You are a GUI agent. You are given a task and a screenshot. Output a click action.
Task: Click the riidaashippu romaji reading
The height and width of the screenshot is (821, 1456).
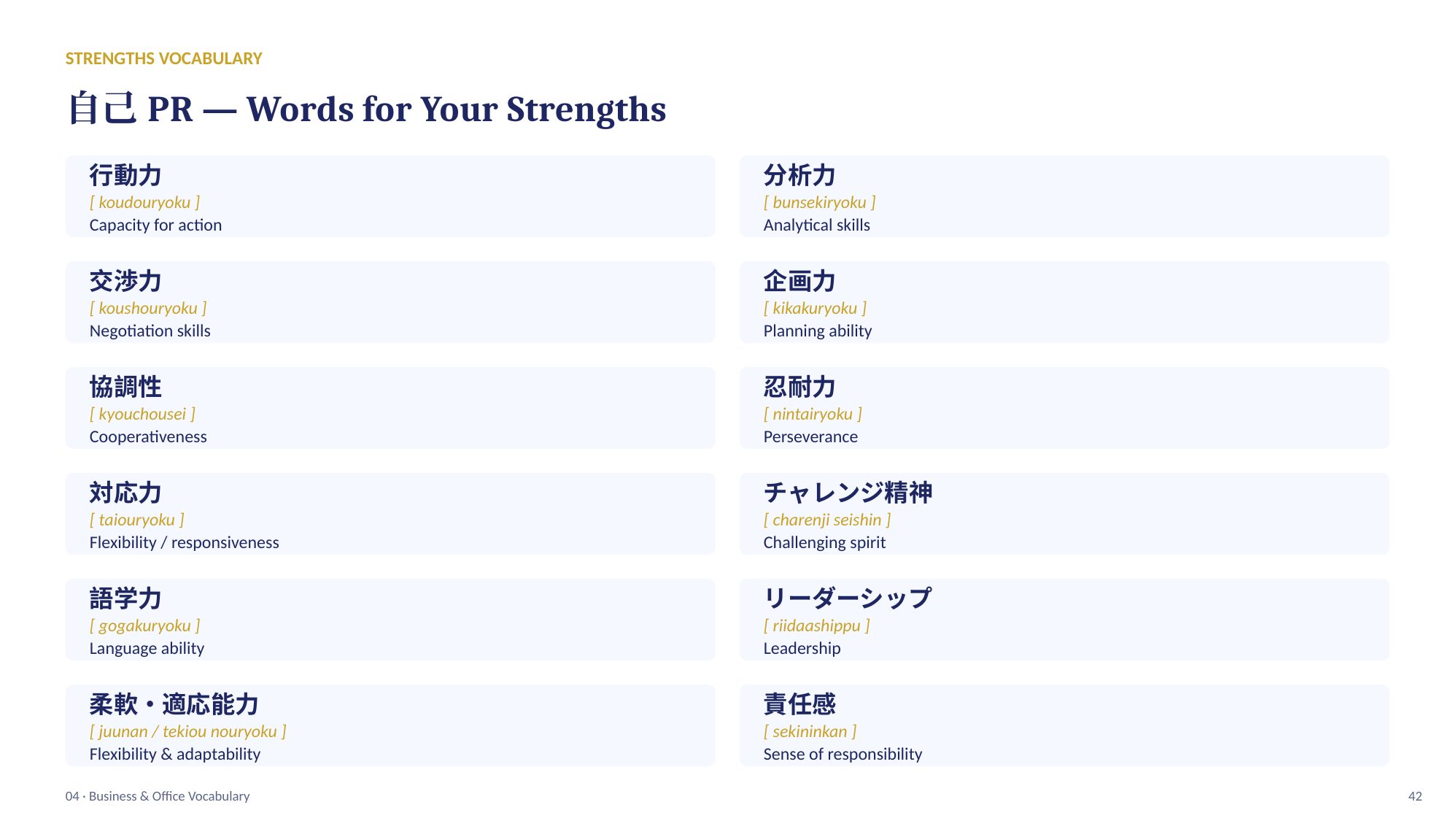pyautogui.click(x=816, y=625)
